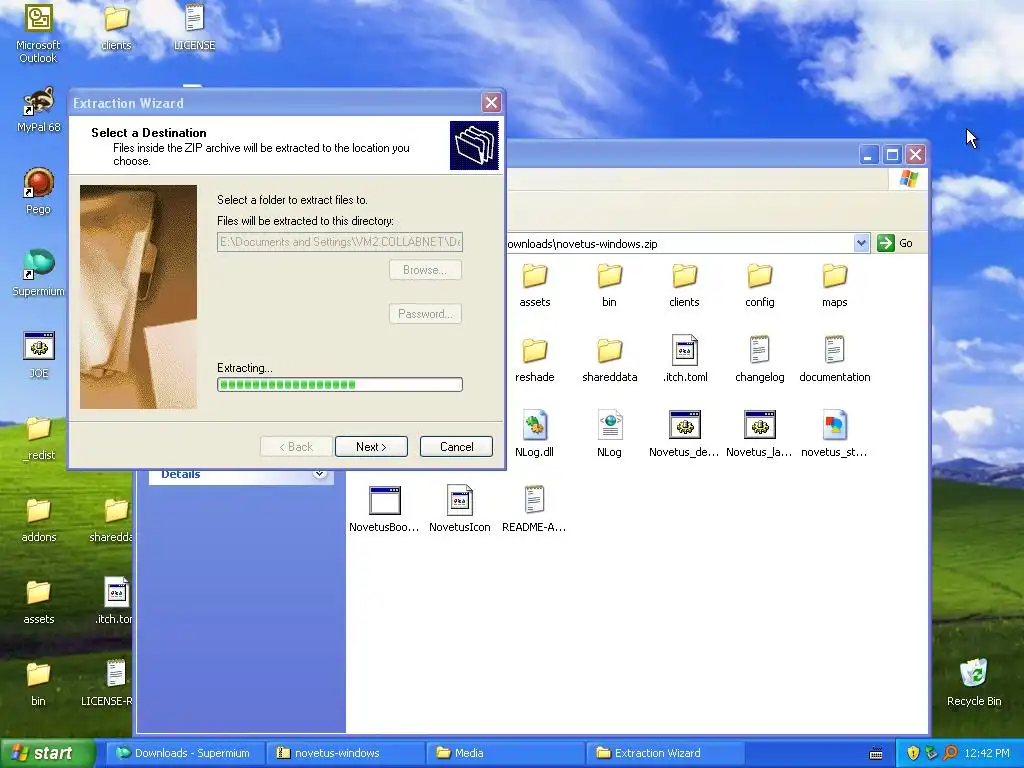Select the addons folder on desktop

coord(39,520)
